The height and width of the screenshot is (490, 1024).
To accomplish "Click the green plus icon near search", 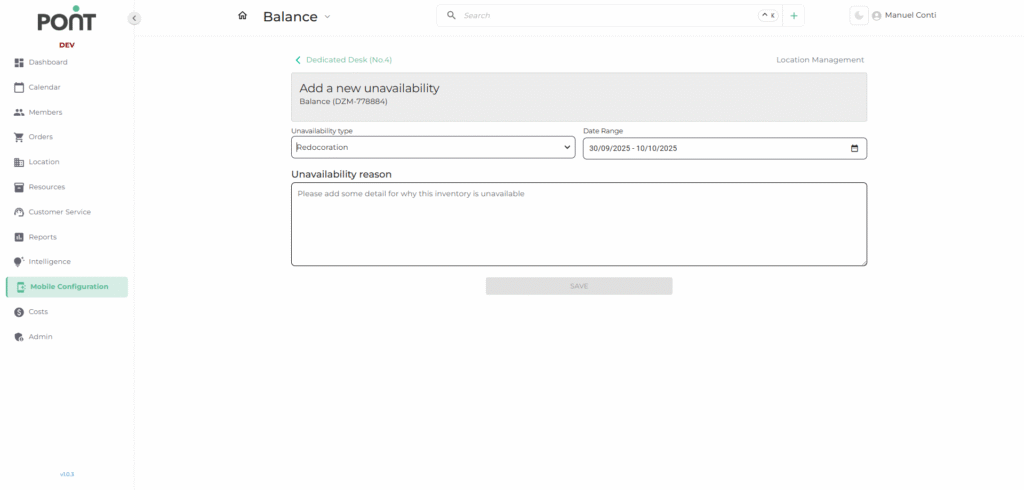I will pos(794,16).
